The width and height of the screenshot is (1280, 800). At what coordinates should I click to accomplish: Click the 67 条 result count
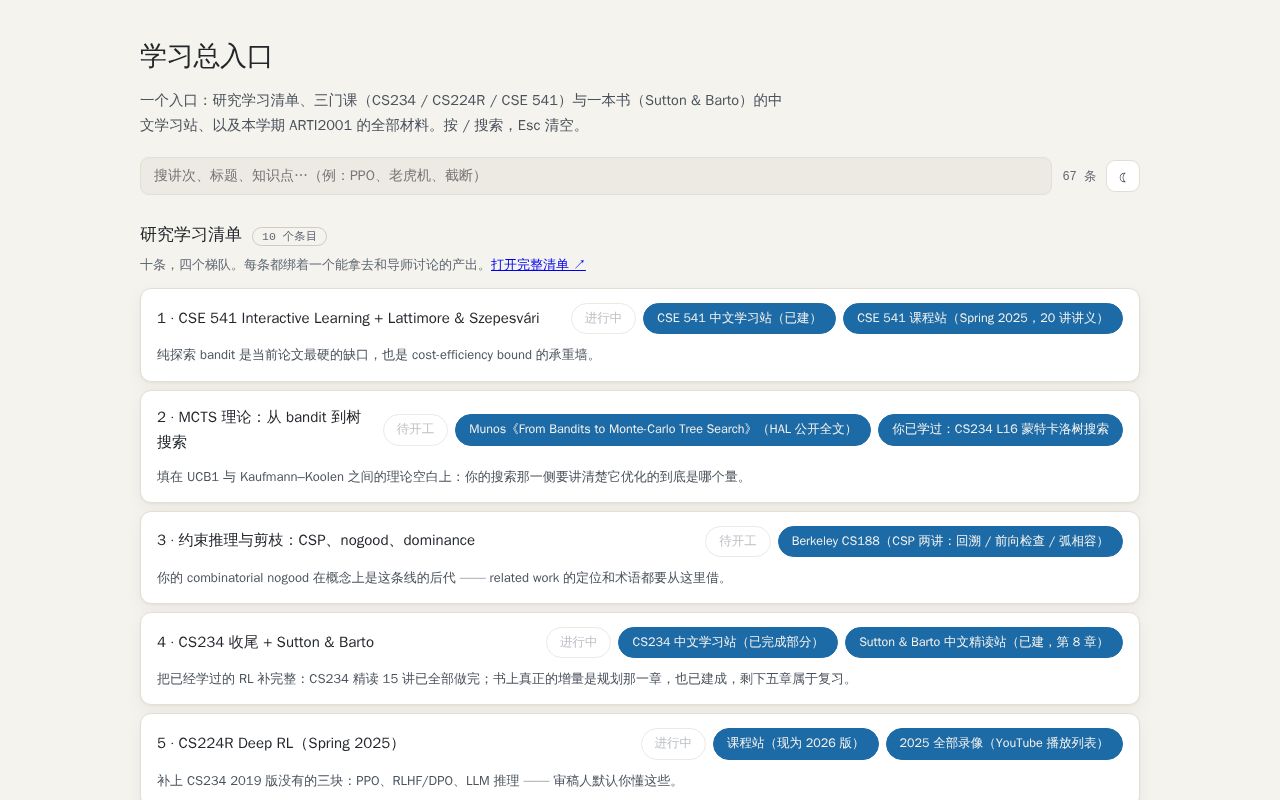tap(1079, 176)
